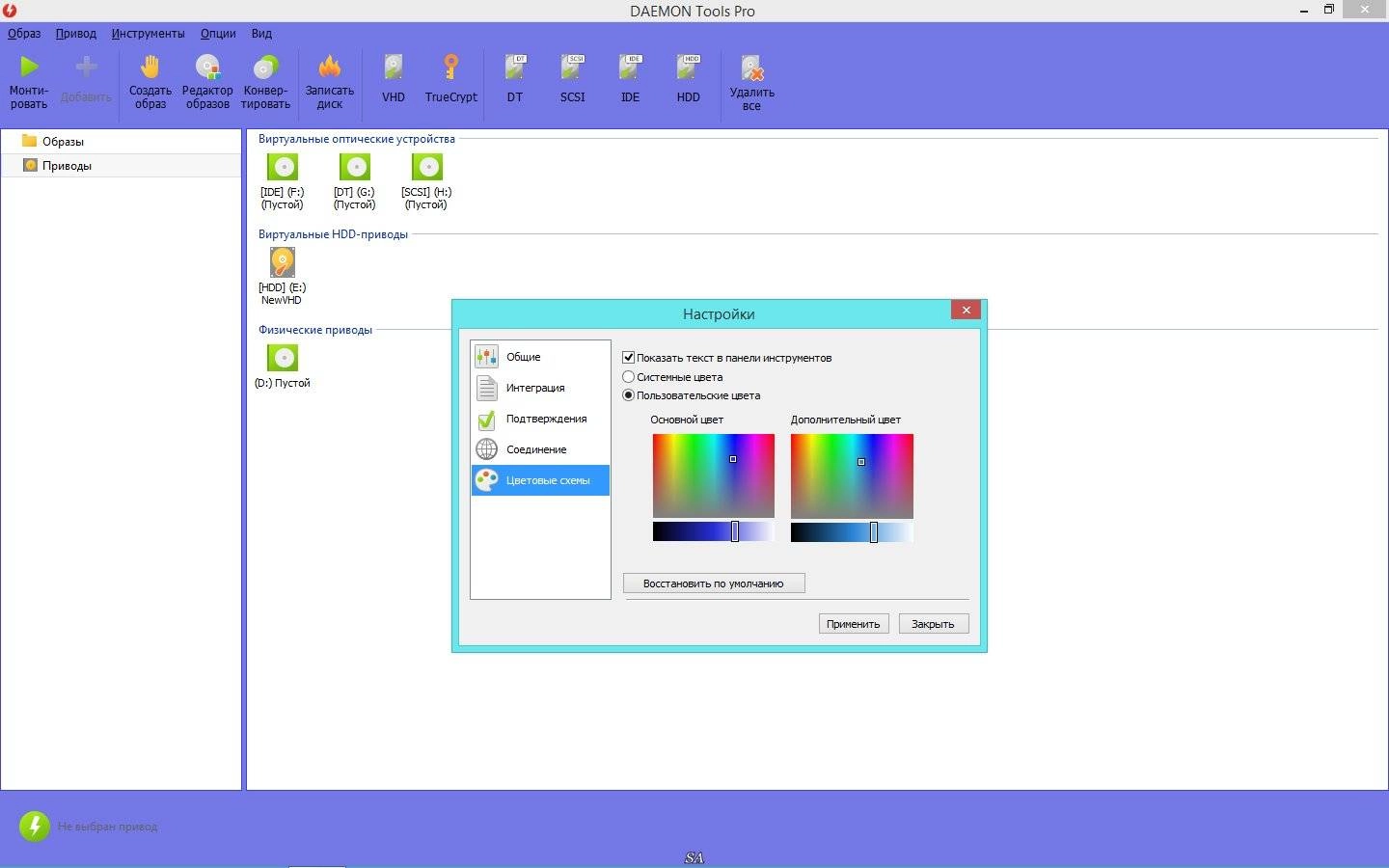This screenshot has width=1389, height=868.
Task: Open Create image (Создать образ) tool
Action: 150,67
